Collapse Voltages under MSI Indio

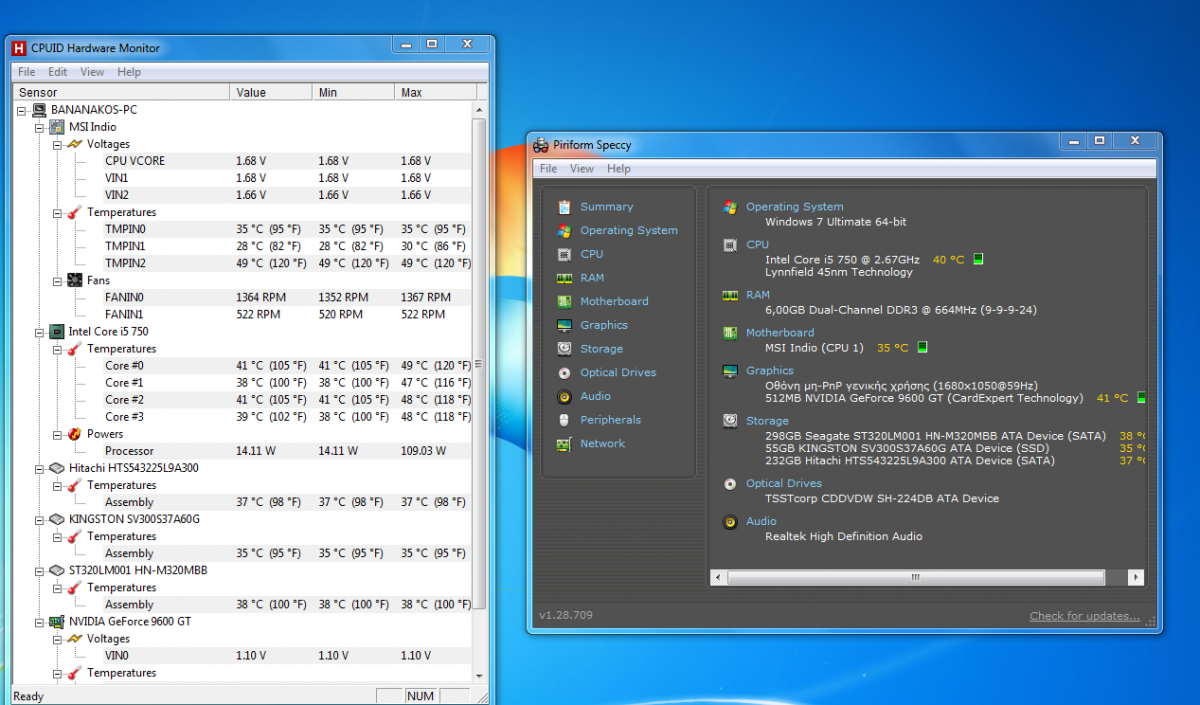click(58, 144)
